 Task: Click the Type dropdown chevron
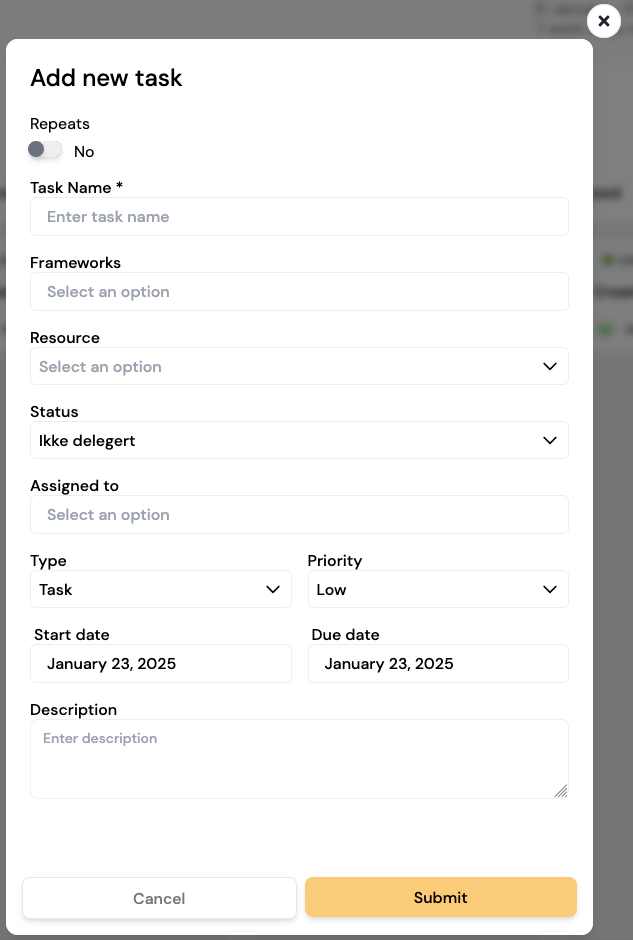(x=273, y=589)
